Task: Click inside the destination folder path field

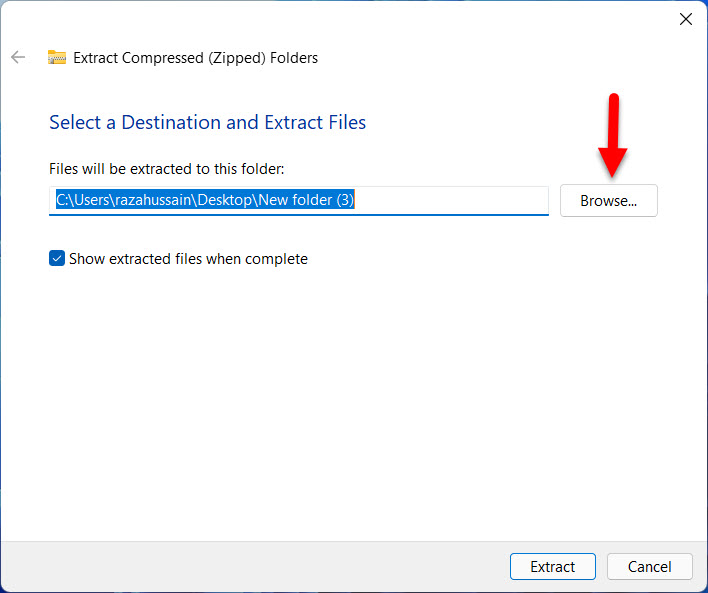Action: pos(298,200)
